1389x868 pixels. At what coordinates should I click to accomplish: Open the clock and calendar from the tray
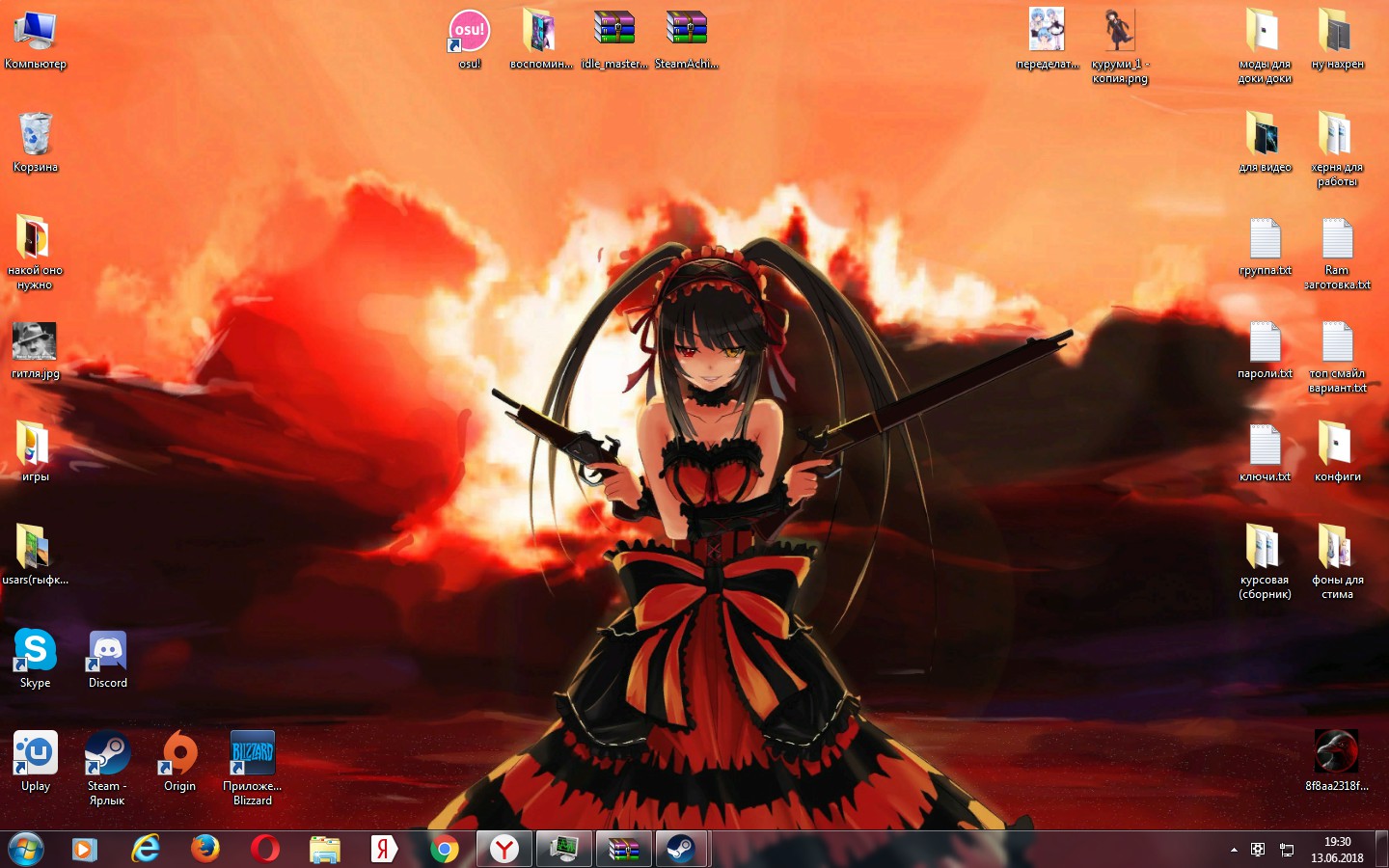1339,850
